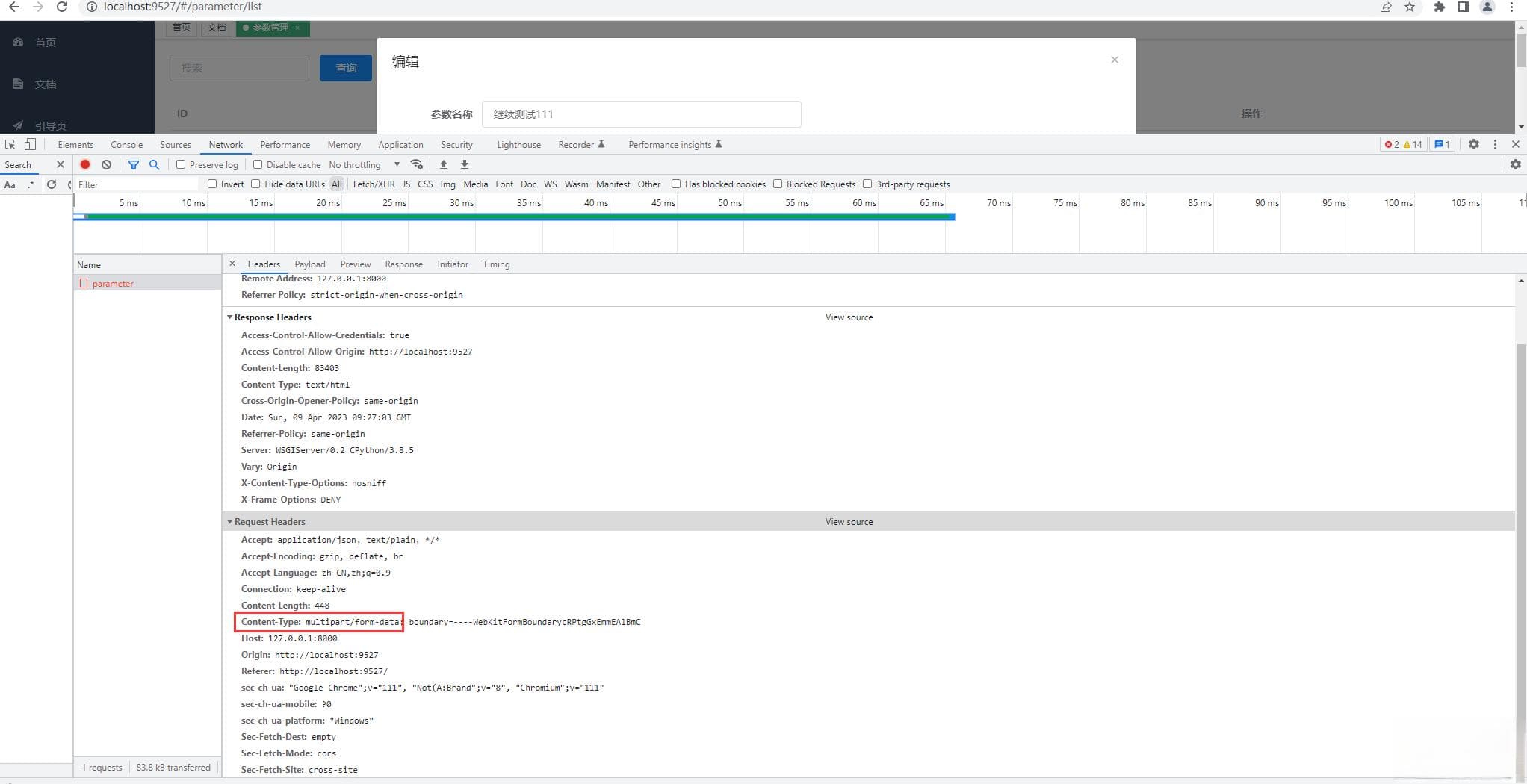The height and width of the screenshot is (784, 1527).
Task: Close the Search pane with the X
Action: [61, 164]
